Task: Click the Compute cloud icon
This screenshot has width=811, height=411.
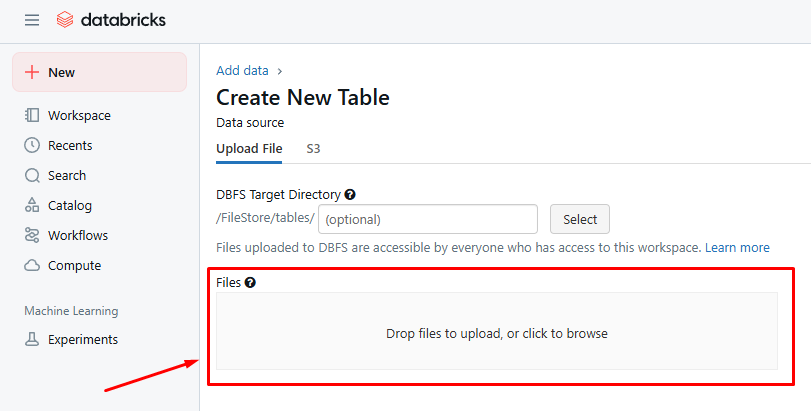Action: point(32,266)
